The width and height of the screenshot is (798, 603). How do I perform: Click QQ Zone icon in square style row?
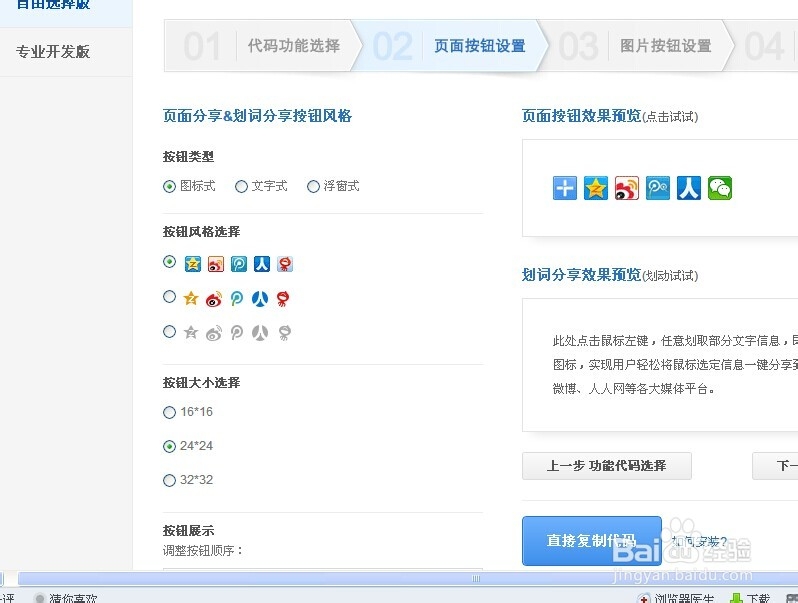193,264
